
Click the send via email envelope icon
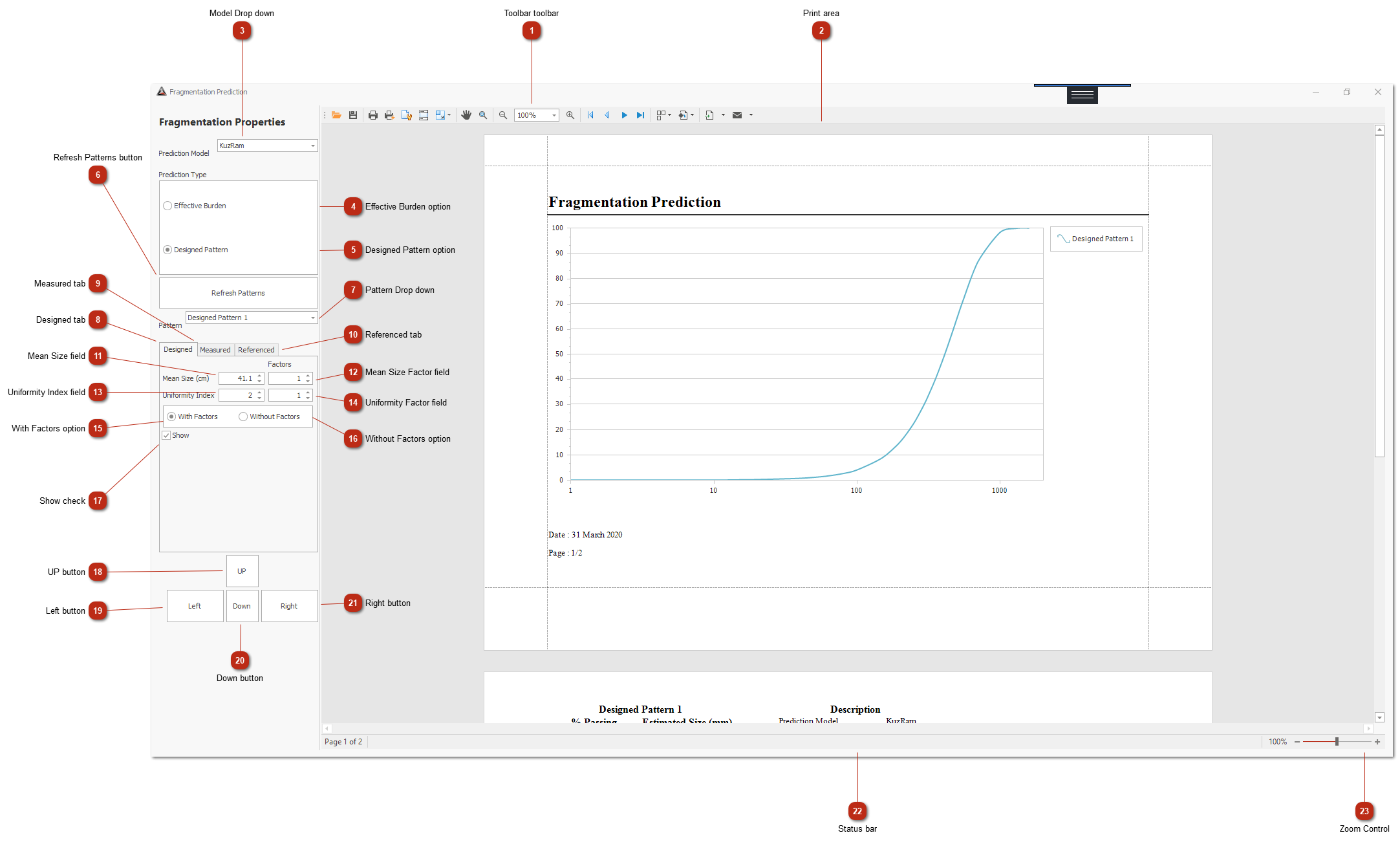(x=737, y=115)
